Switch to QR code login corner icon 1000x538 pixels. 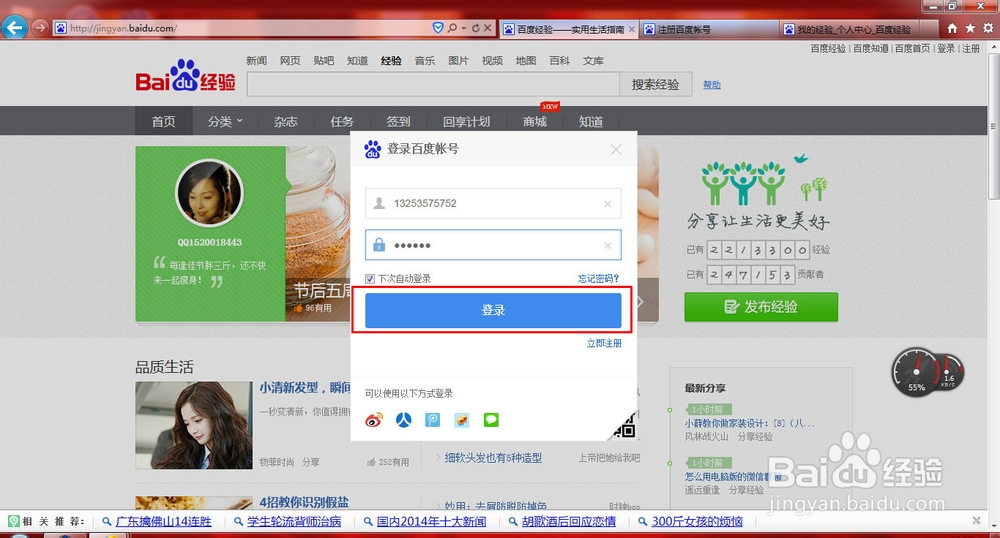click(x=626, y=427)
